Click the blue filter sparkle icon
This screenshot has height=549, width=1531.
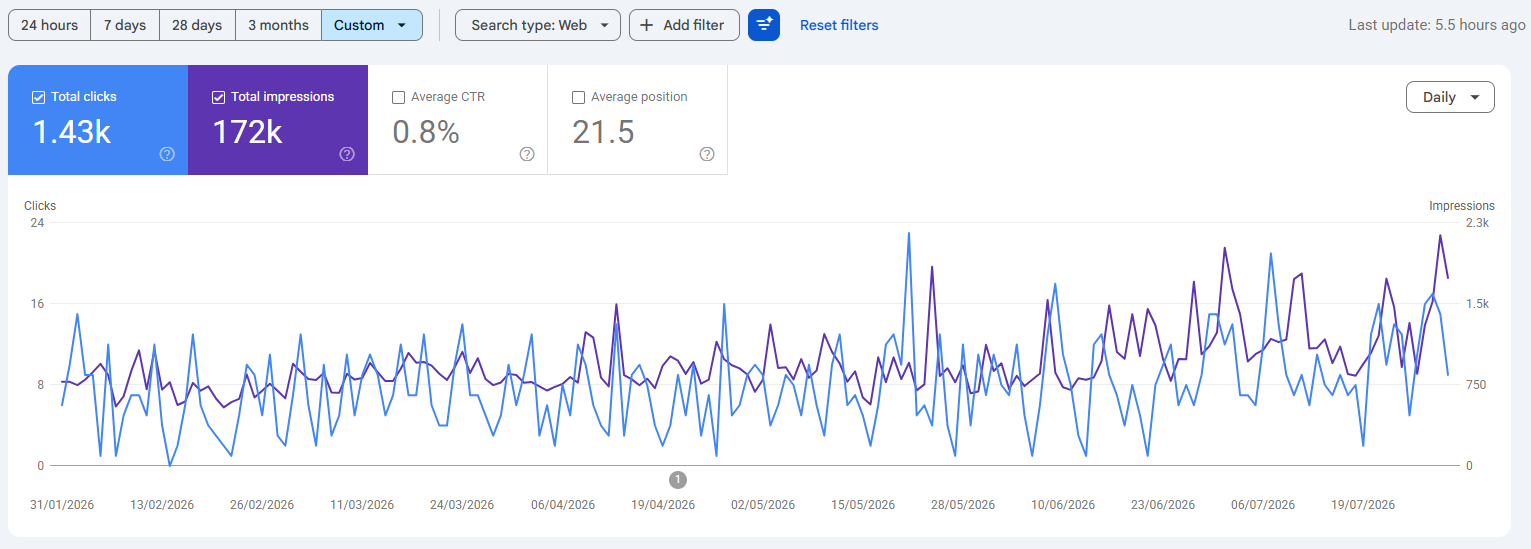tap(764, 25)
